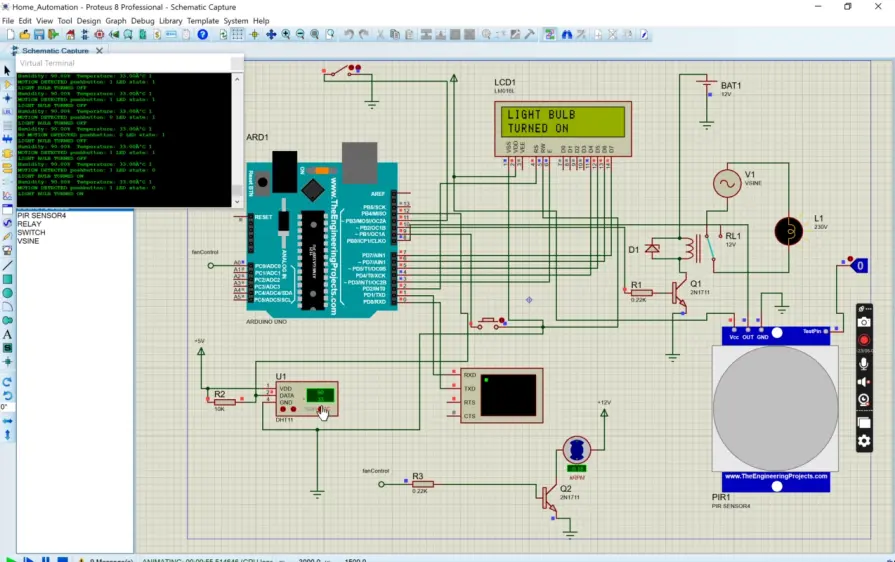895x562 pixels.
Task: Select the 2D Line drawing tool
Action: tap(7, 265)
